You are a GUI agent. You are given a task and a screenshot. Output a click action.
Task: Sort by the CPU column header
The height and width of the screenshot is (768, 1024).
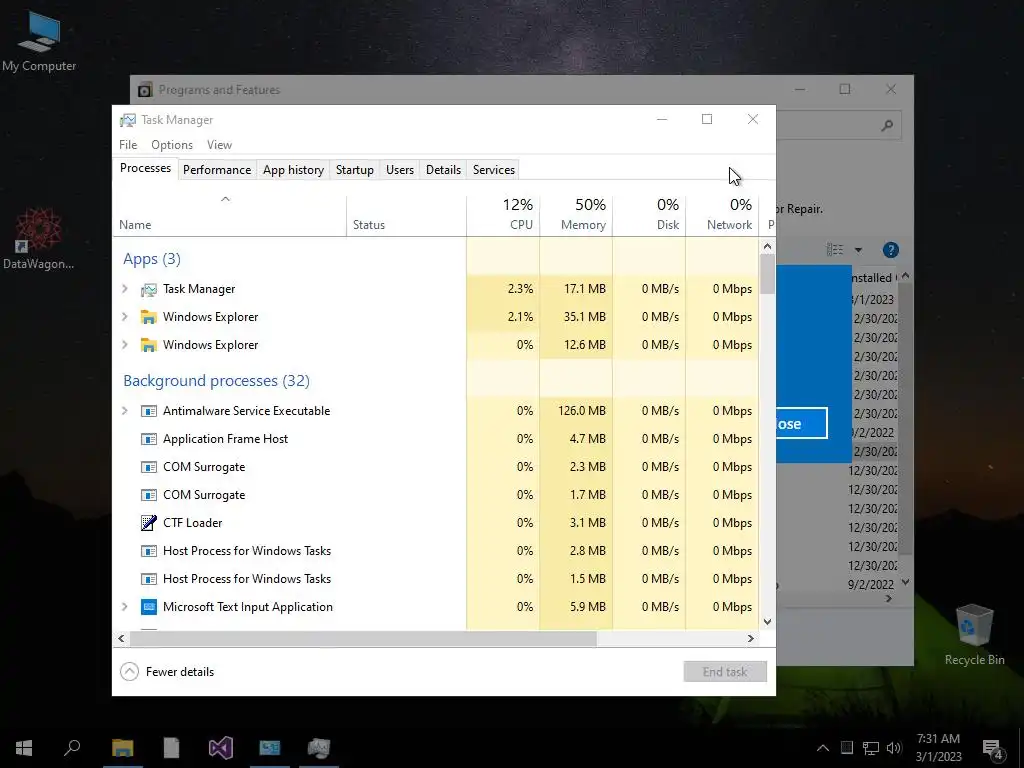coord(504,215)
